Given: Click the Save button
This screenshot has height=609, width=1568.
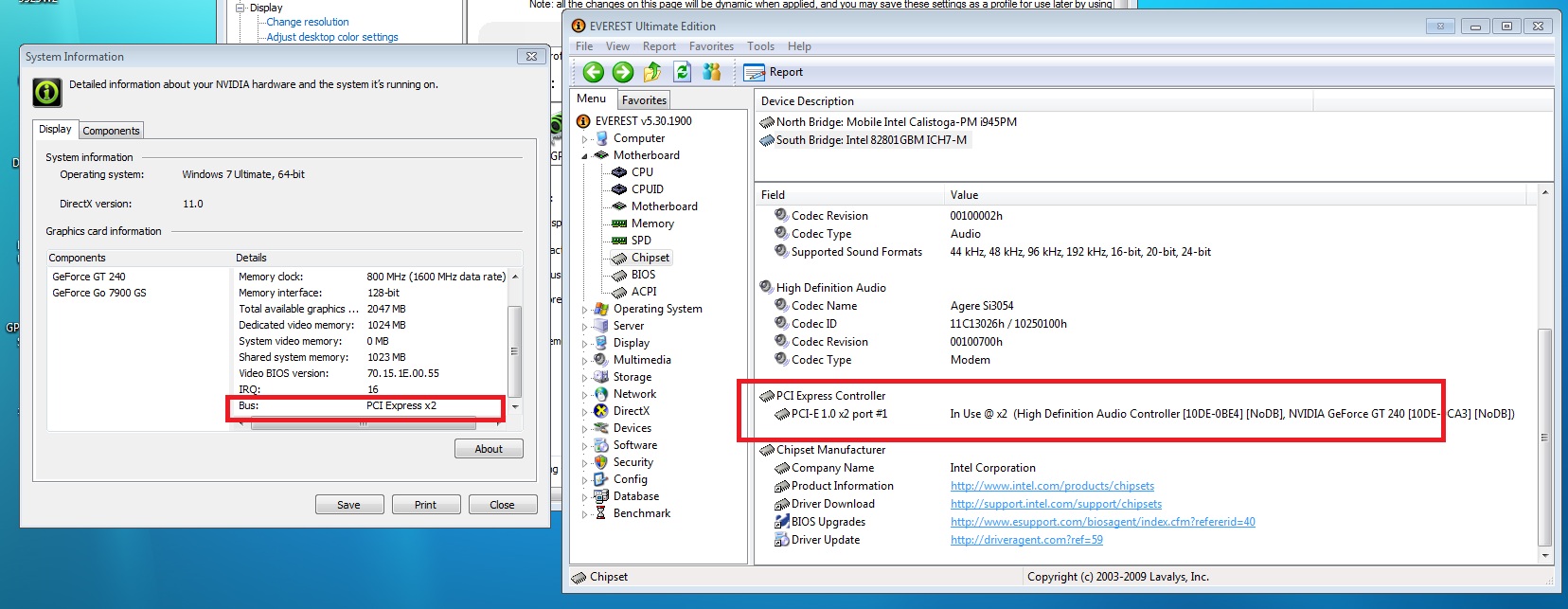Looking at the screenshot, I should click(x=348, y=505).
